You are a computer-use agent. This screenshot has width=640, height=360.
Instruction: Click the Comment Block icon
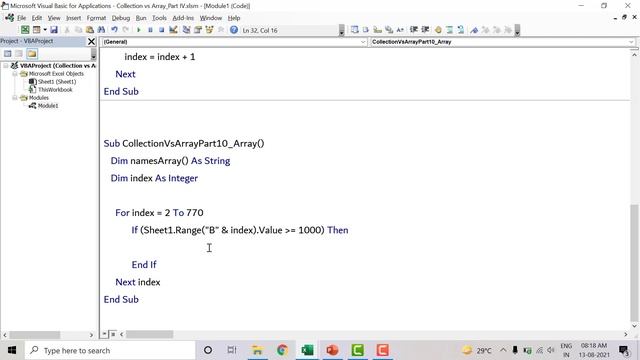[449, 30]
